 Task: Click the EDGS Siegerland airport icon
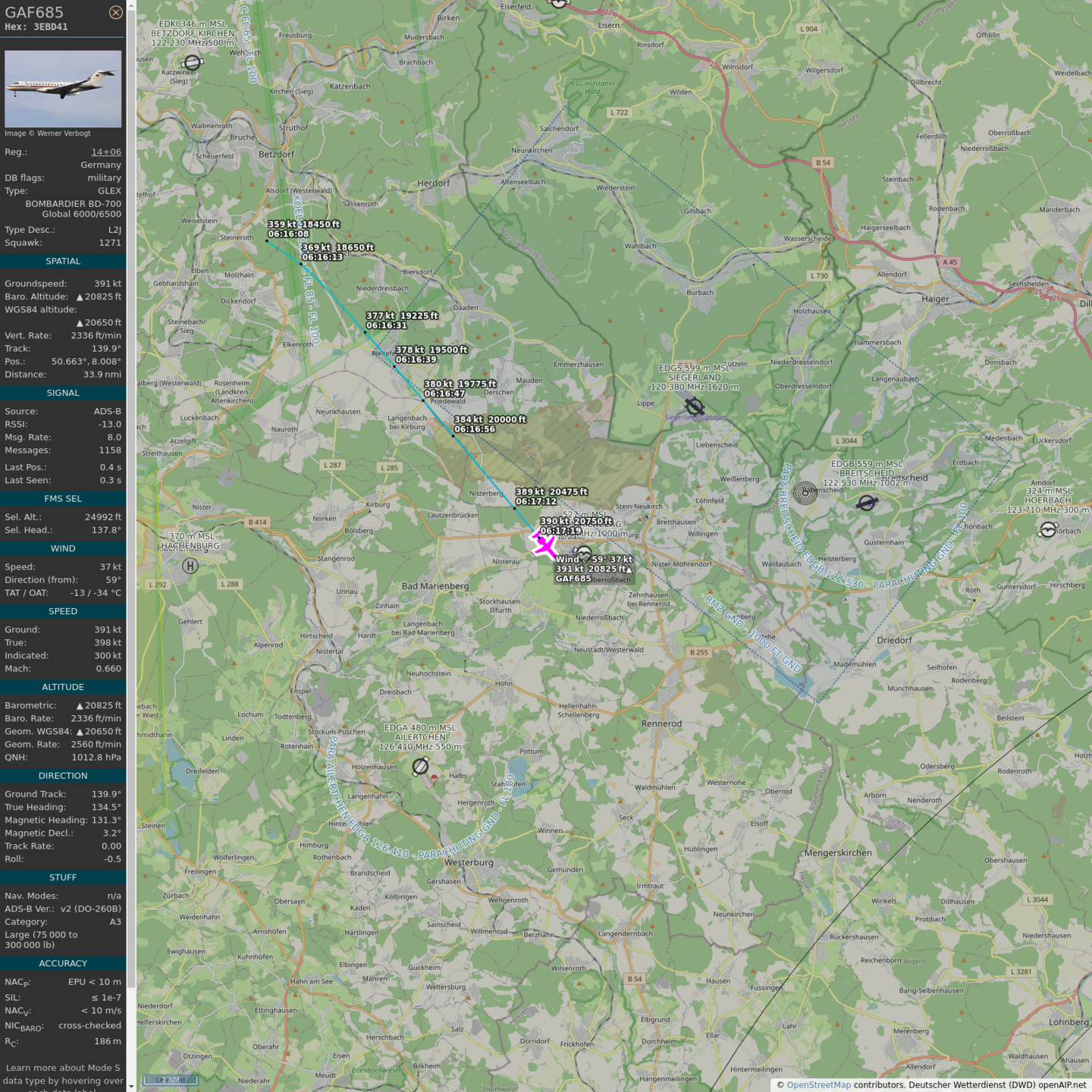coord(694,406)
